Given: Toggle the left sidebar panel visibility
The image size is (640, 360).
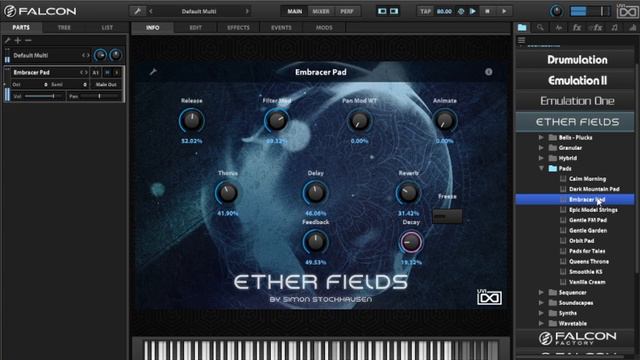Looking at the screenshot, I should (382, 11).
